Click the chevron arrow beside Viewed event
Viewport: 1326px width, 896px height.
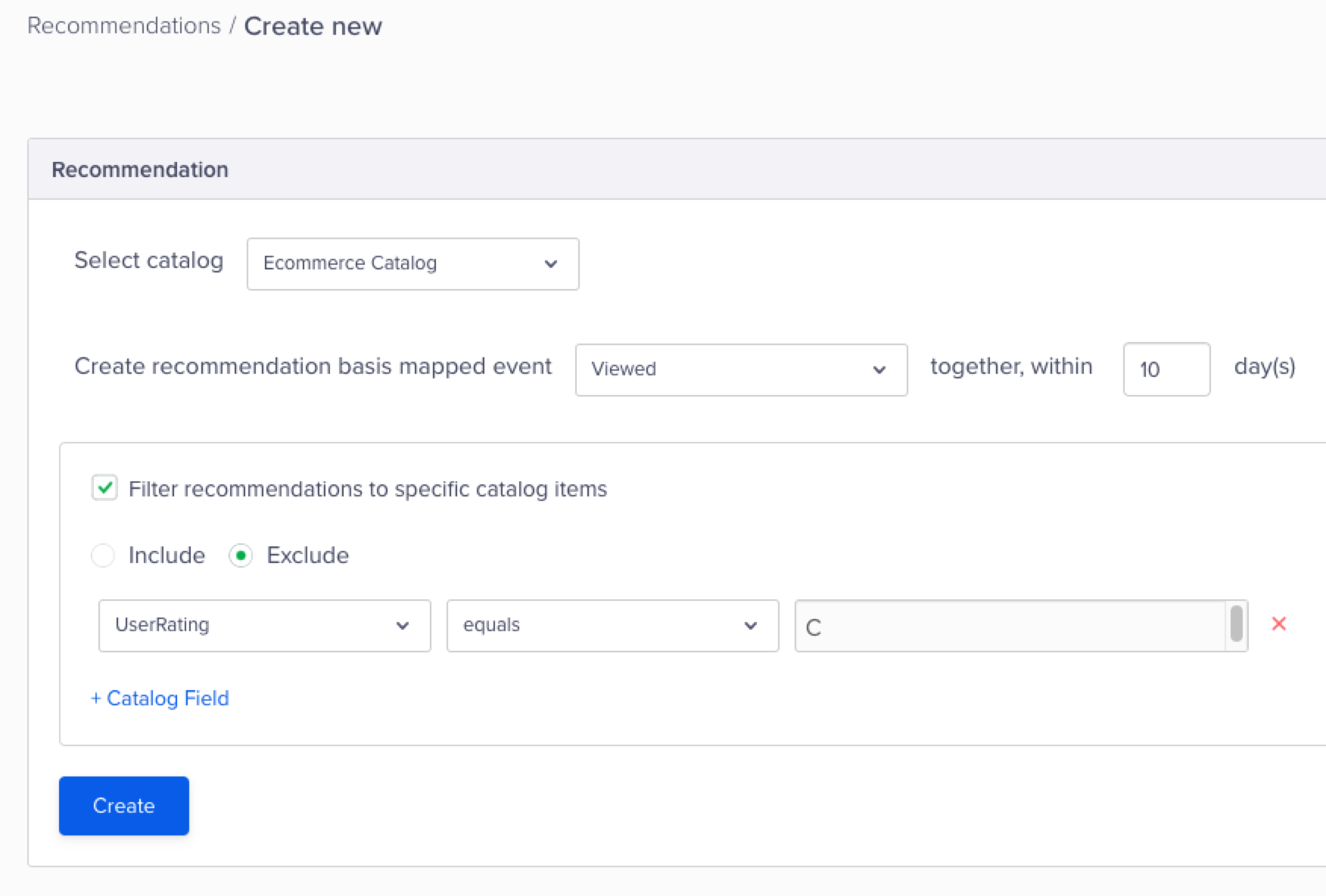[879, 370]
